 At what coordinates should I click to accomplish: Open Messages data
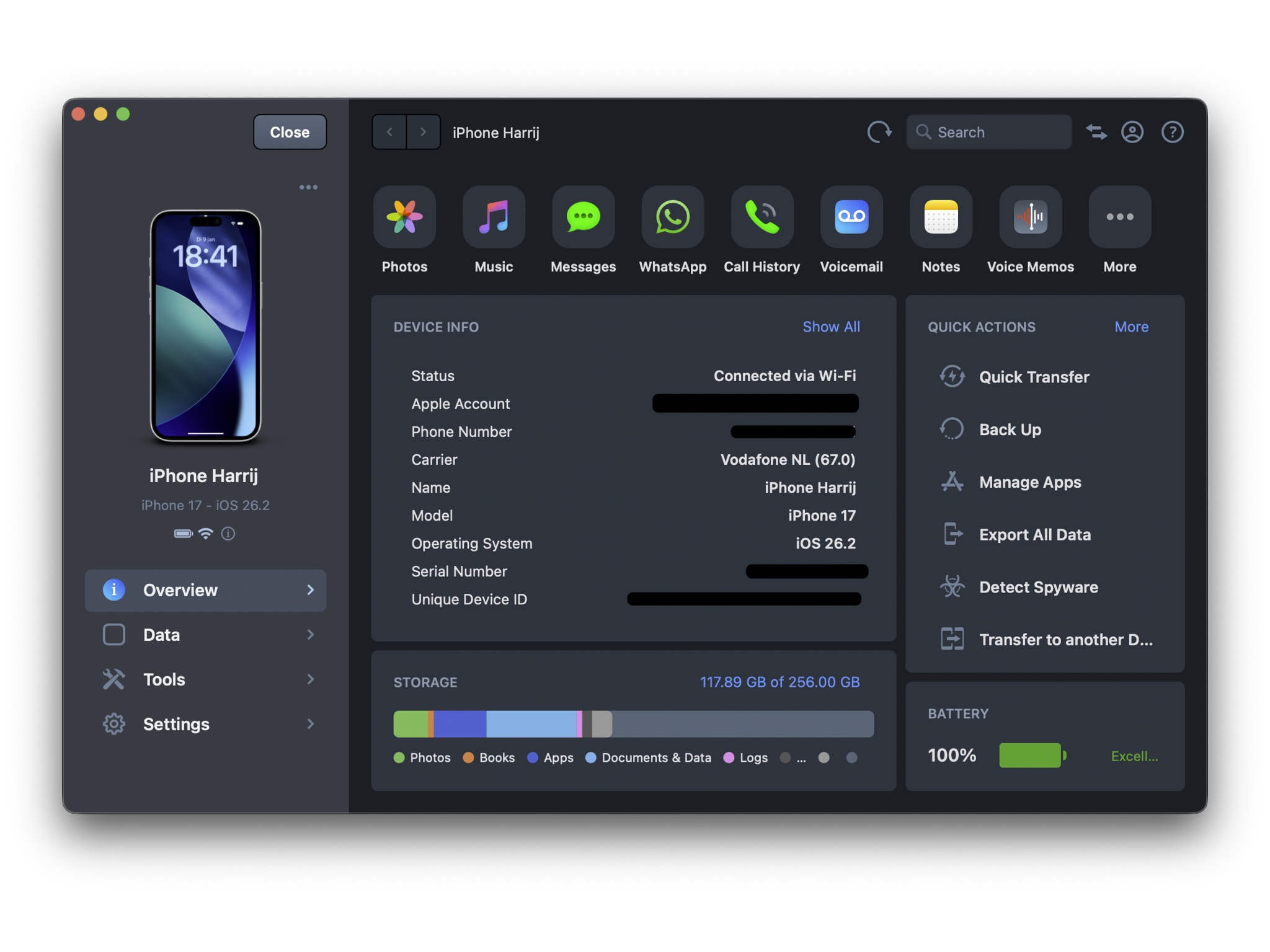(x=583, y=217)
